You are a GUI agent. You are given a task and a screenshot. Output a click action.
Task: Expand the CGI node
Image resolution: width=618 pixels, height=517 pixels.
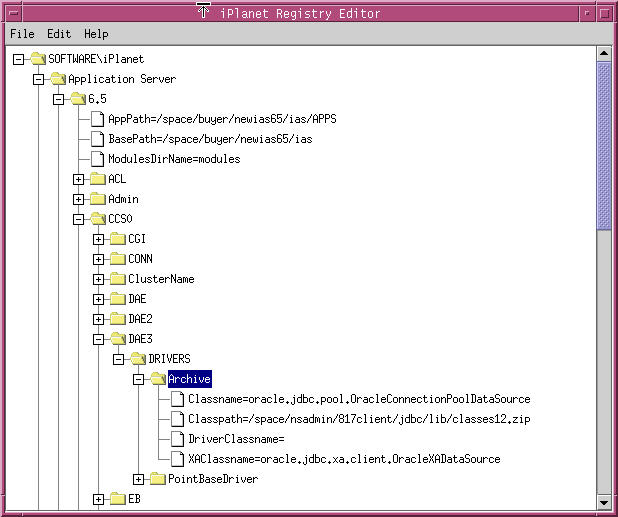coord(99,239)
